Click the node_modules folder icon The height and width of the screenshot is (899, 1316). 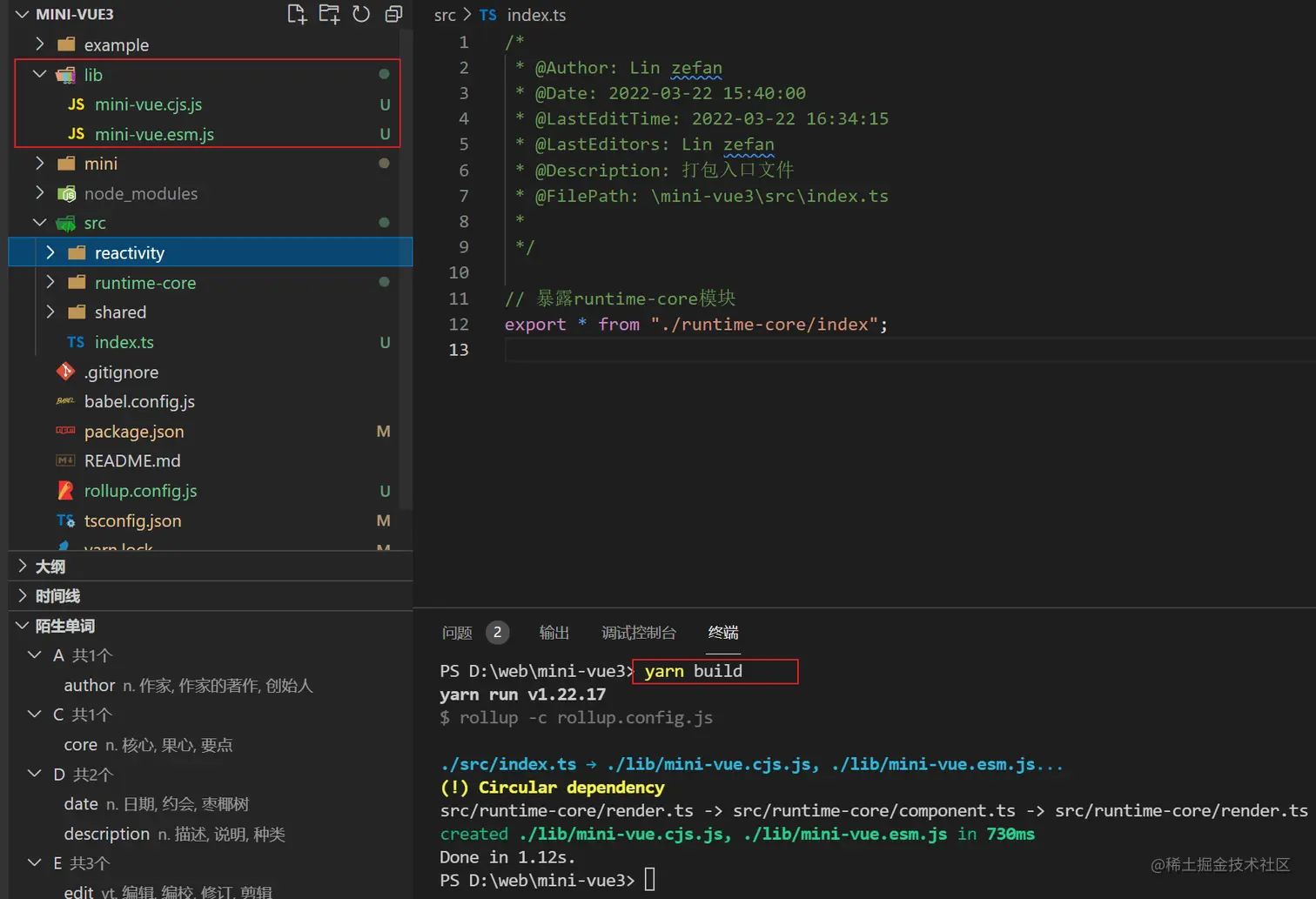(x=66, y=193)
